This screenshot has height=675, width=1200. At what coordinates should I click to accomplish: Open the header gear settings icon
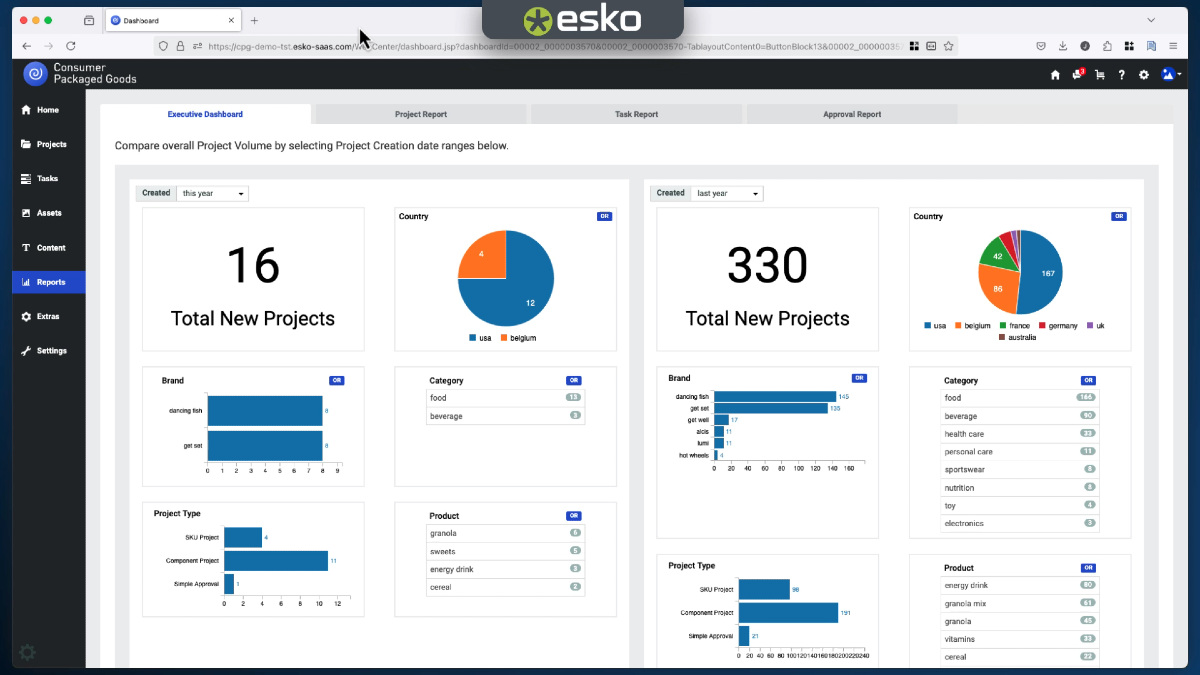coord(1144,75)
